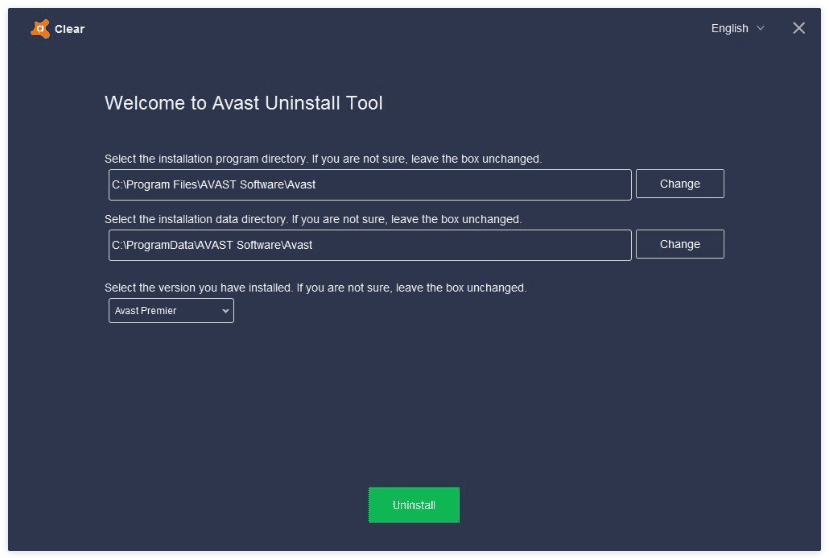Click the green Uninstall button
Screen dimensions: 829x558
[x=414, y=505]
